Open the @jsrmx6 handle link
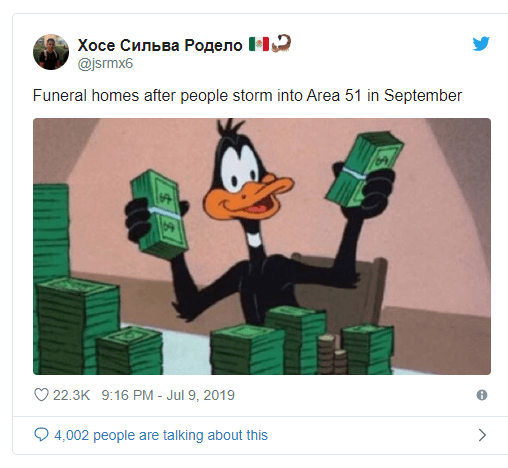Viewport: 508px width, 468px height. [105, 63]
